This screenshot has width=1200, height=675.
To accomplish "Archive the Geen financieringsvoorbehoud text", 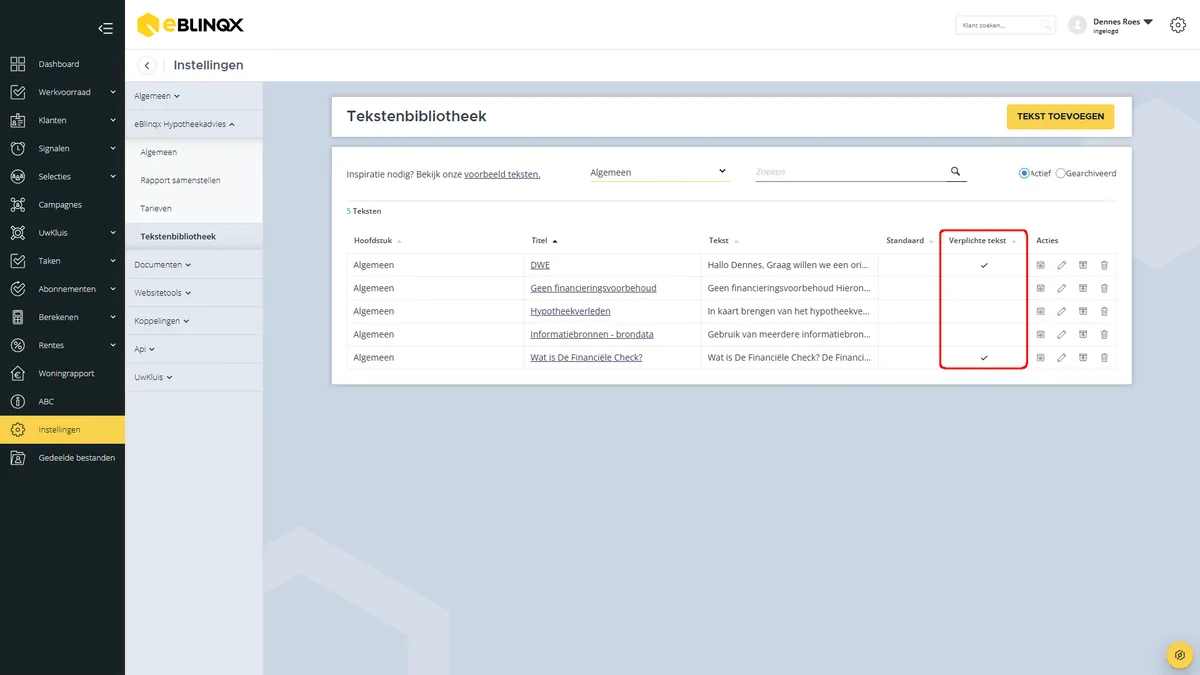I will point(1083,288).
